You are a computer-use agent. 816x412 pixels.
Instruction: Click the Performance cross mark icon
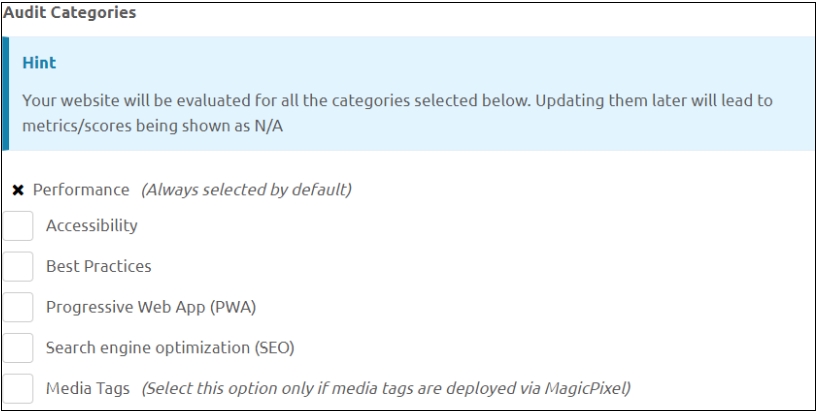[x=19, y=190]
